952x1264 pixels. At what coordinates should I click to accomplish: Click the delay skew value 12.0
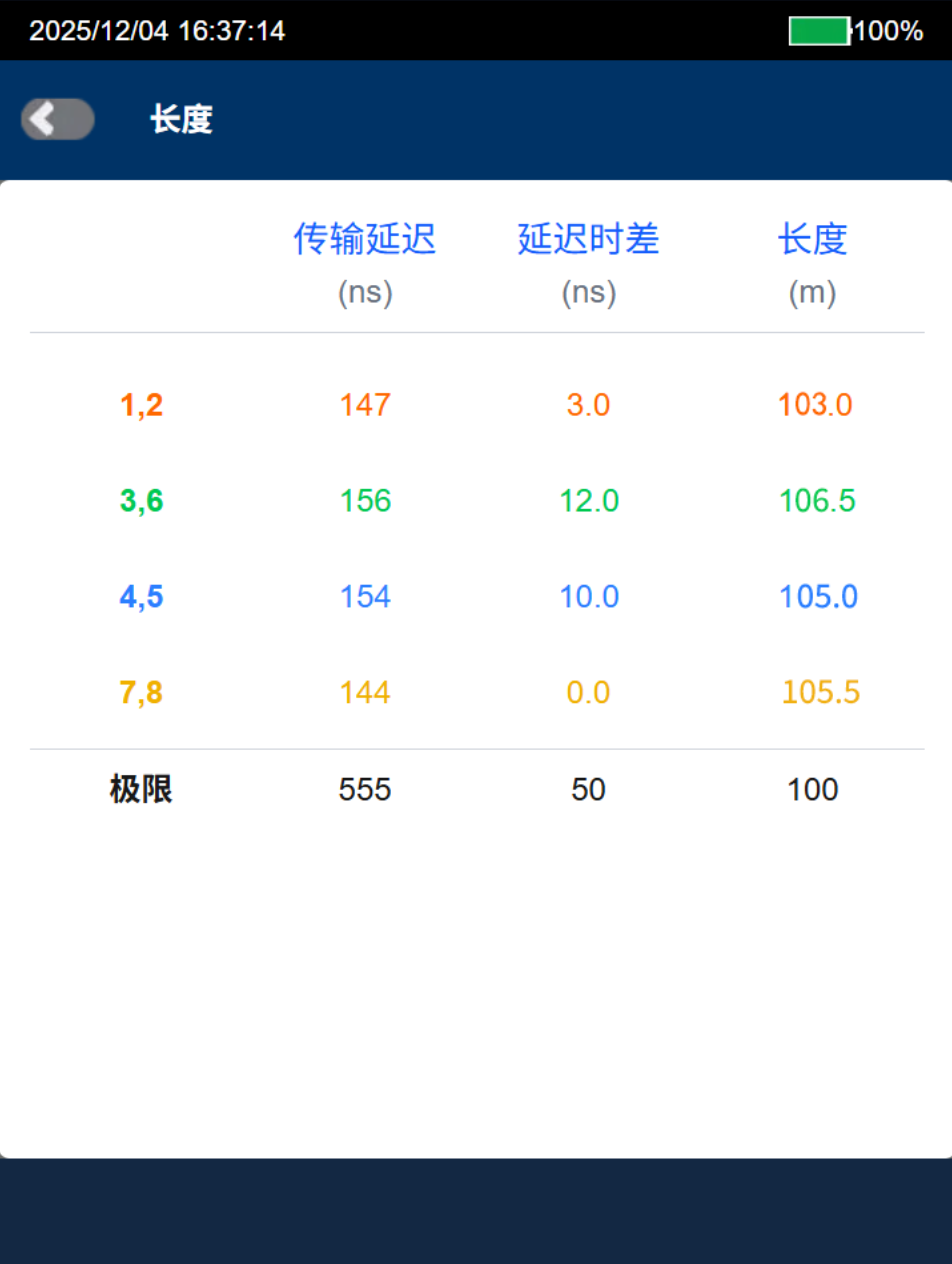[588, 501]
